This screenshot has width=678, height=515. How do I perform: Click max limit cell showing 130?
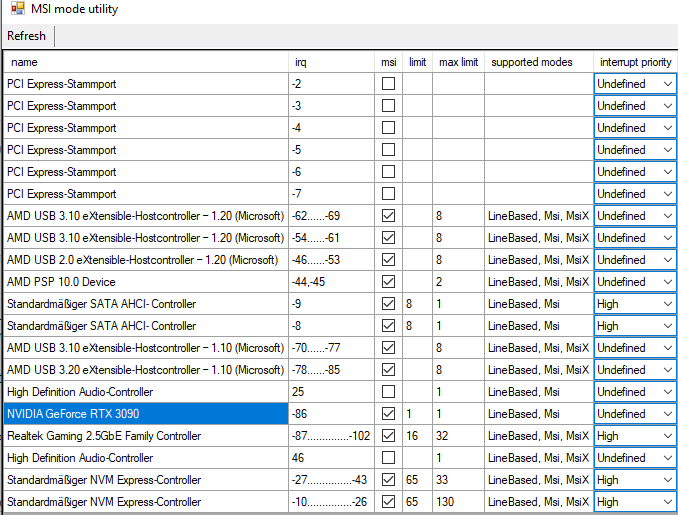pos(458,502)
